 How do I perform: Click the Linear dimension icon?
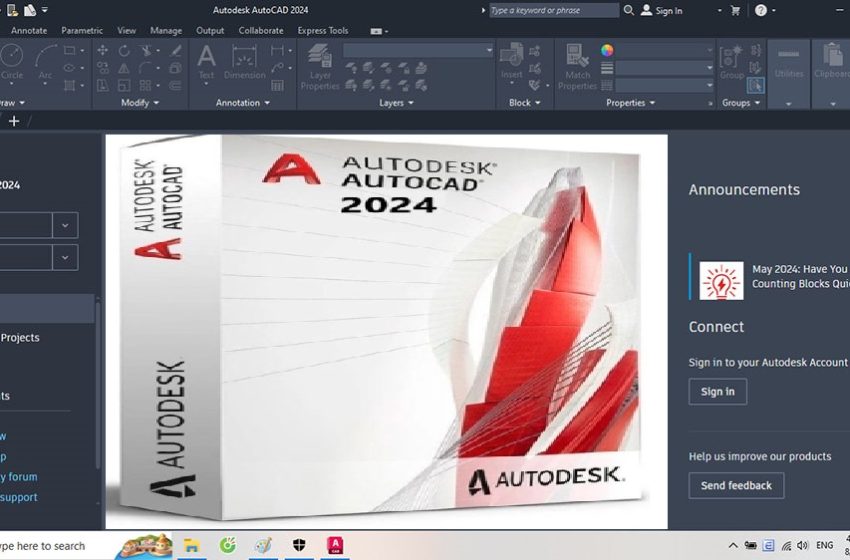coord(277,51)
